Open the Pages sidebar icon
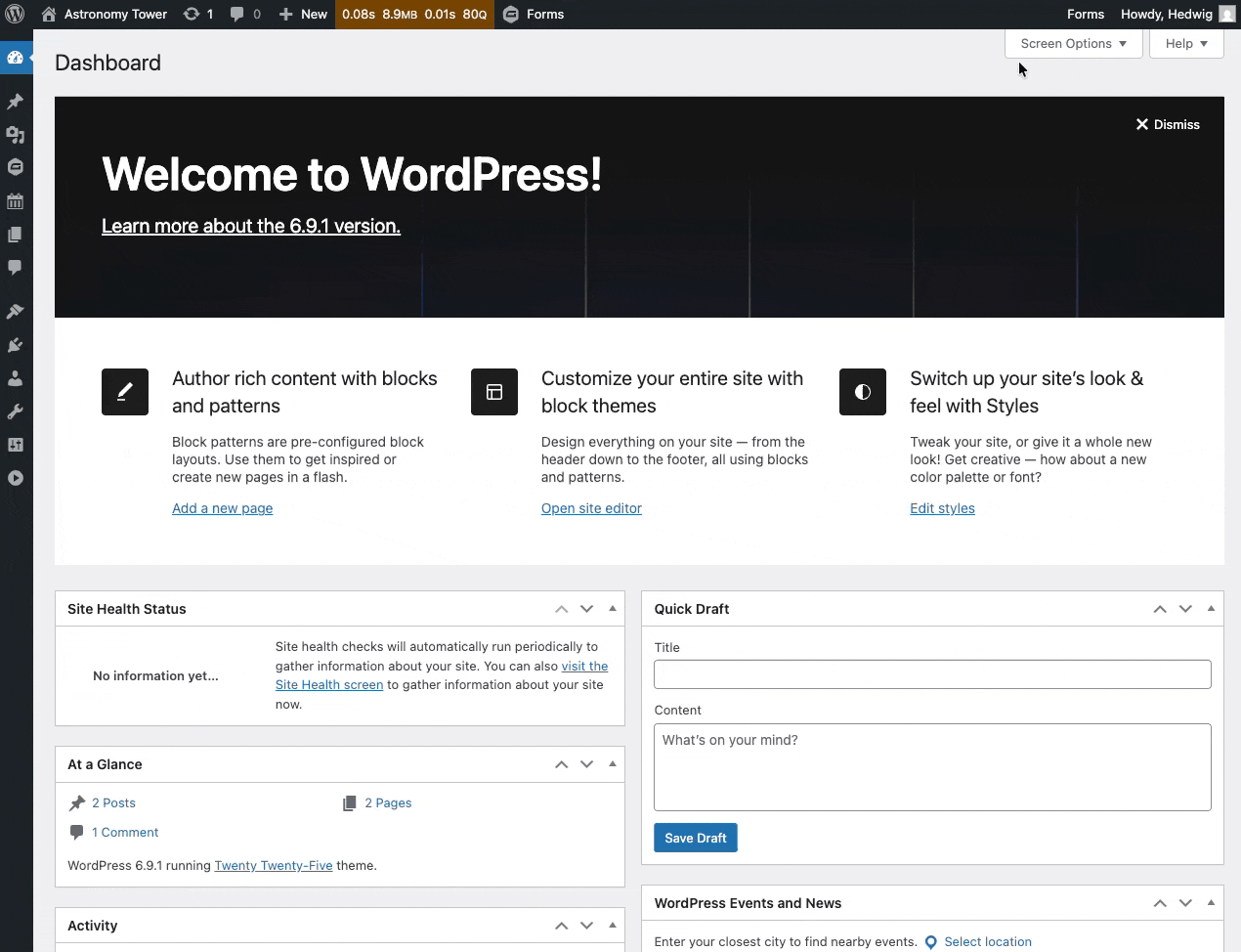Viewport: 1241px width, 952px height. 15,235
